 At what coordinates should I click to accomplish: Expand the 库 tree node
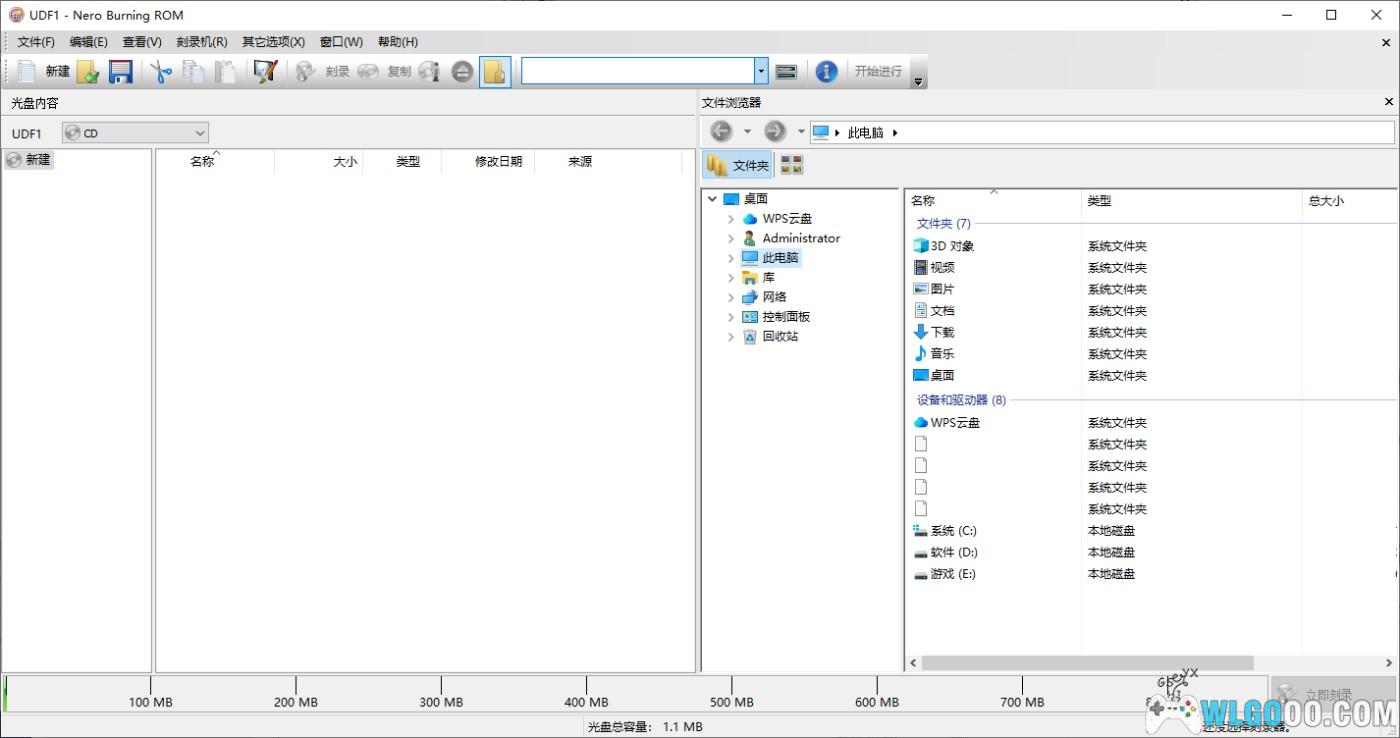pos(731,277)
